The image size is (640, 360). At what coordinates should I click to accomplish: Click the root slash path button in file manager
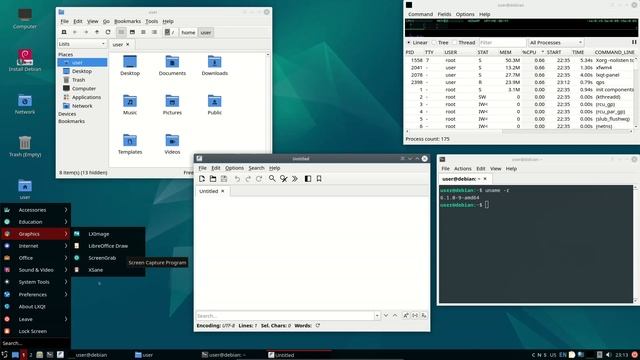[x=170, y=32]
